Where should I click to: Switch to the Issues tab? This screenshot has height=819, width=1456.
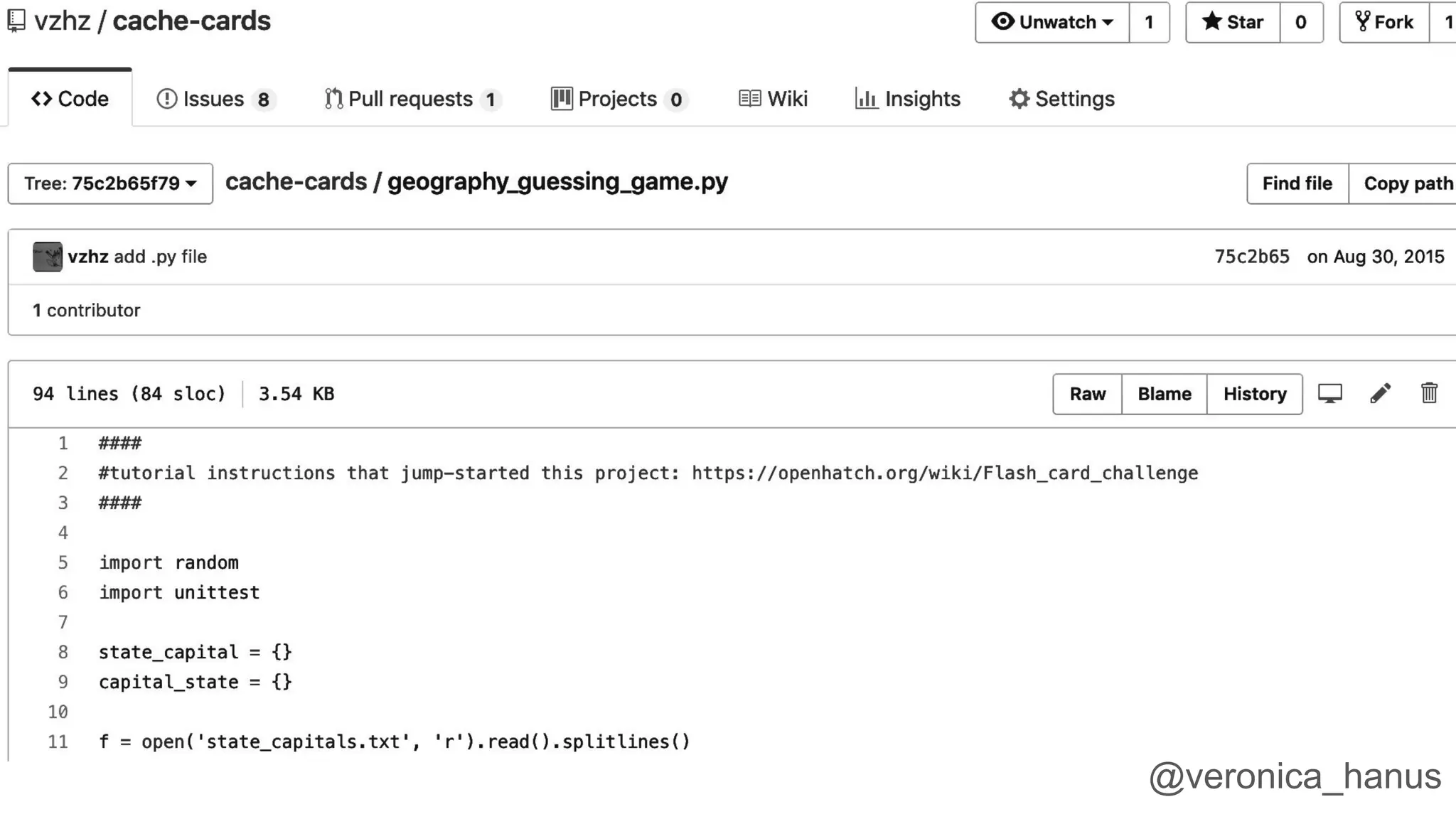point(215,100)
